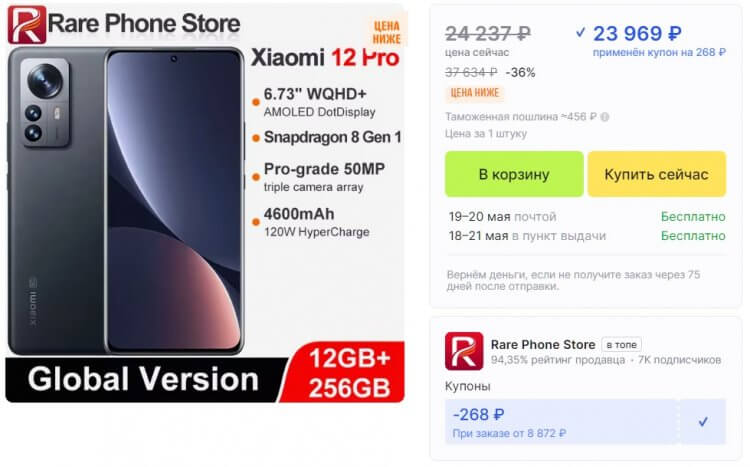Click the Таможенная пошлина text
This screenshot has height=467, width=750.
pyautogui.click(x=501, y=117)
